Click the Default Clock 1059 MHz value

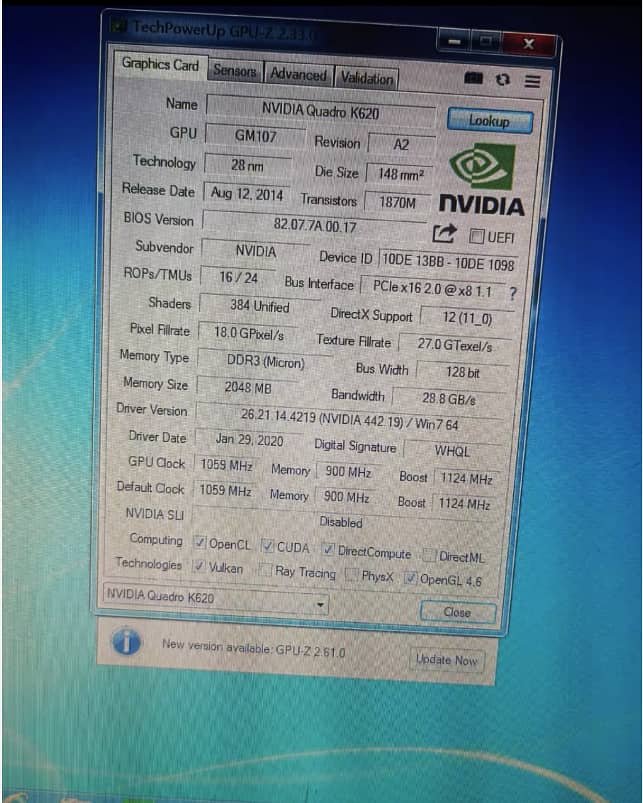tap(225, 491)
